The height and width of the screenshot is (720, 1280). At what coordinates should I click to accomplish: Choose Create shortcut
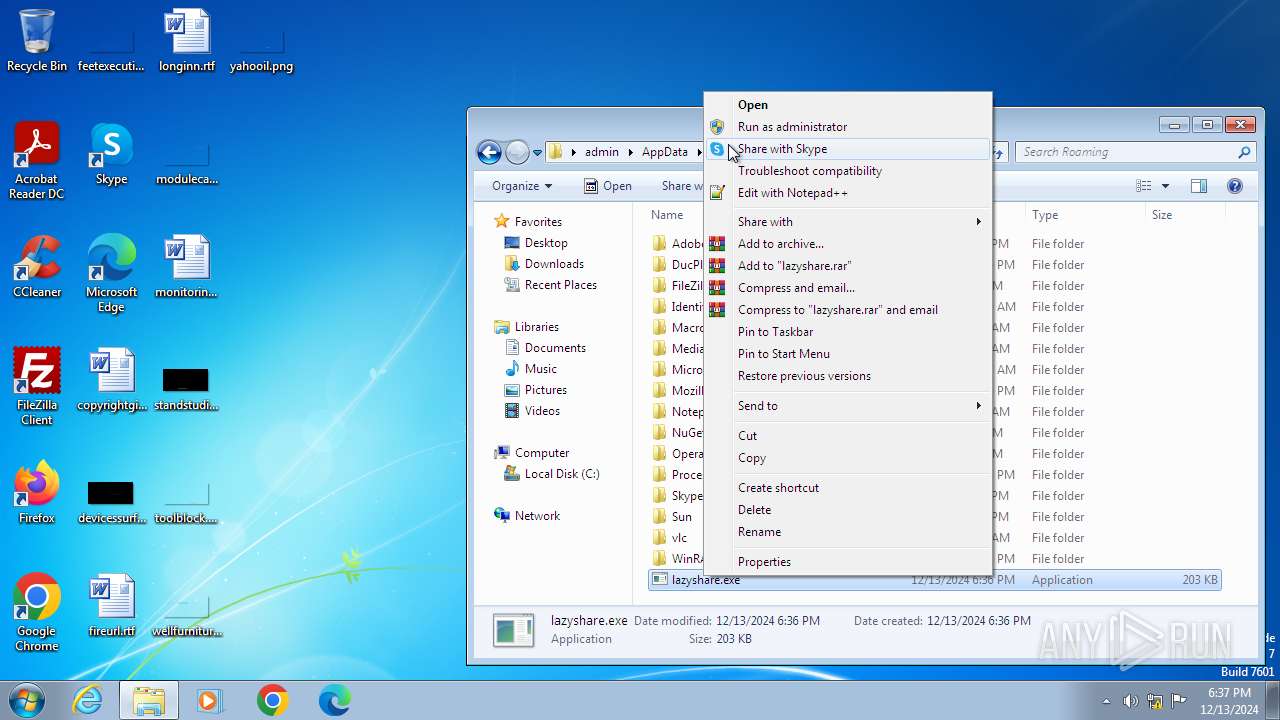(848, 488)
